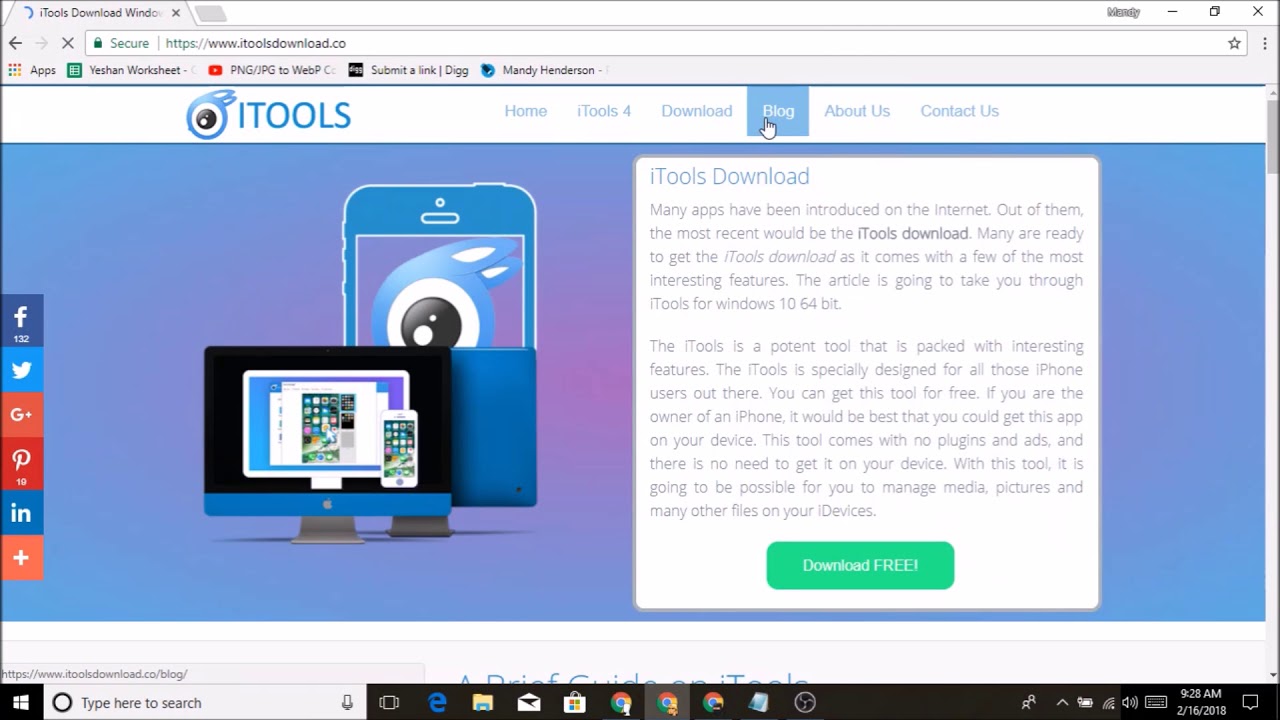Image resolution: width=1280 pixels, height=720 pixels.
Task: Click touch keyboard tray icon
Action: pyautogui.click(x=1155, y=703)
